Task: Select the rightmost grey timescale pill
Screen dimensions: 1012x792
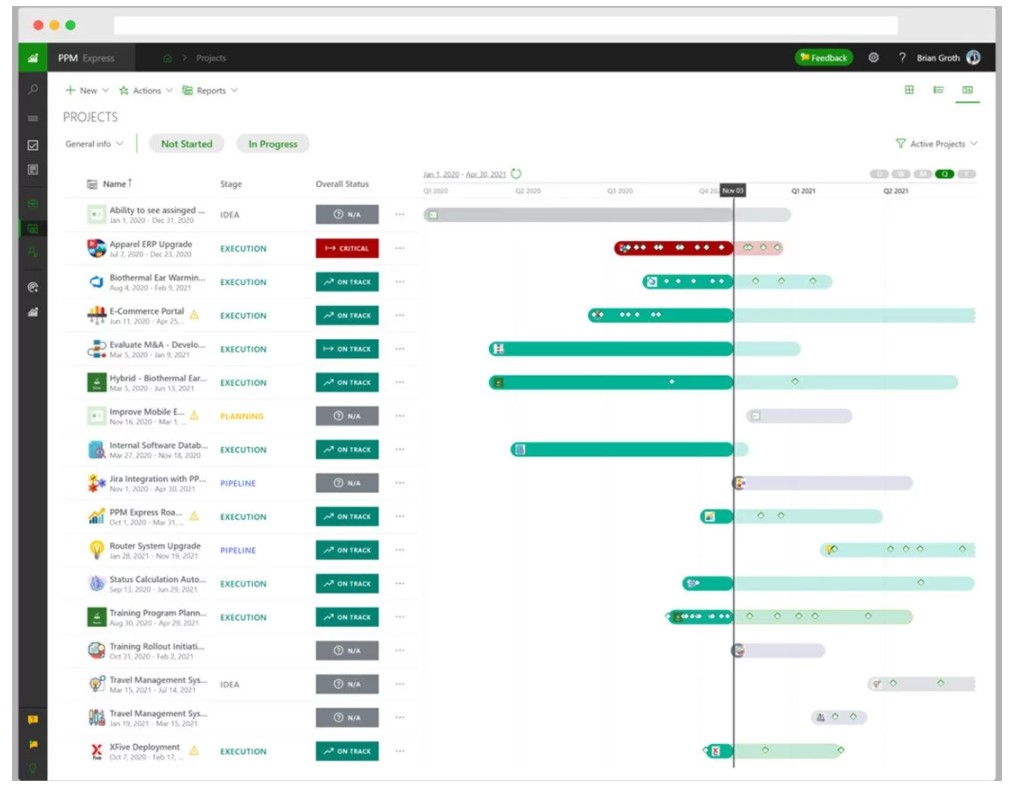Action: tap(967, 174)
